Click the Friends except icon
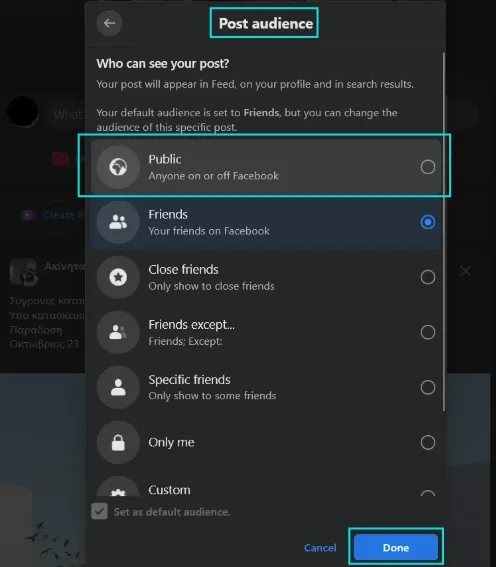496x567 pixels. (x=118, y=332)
